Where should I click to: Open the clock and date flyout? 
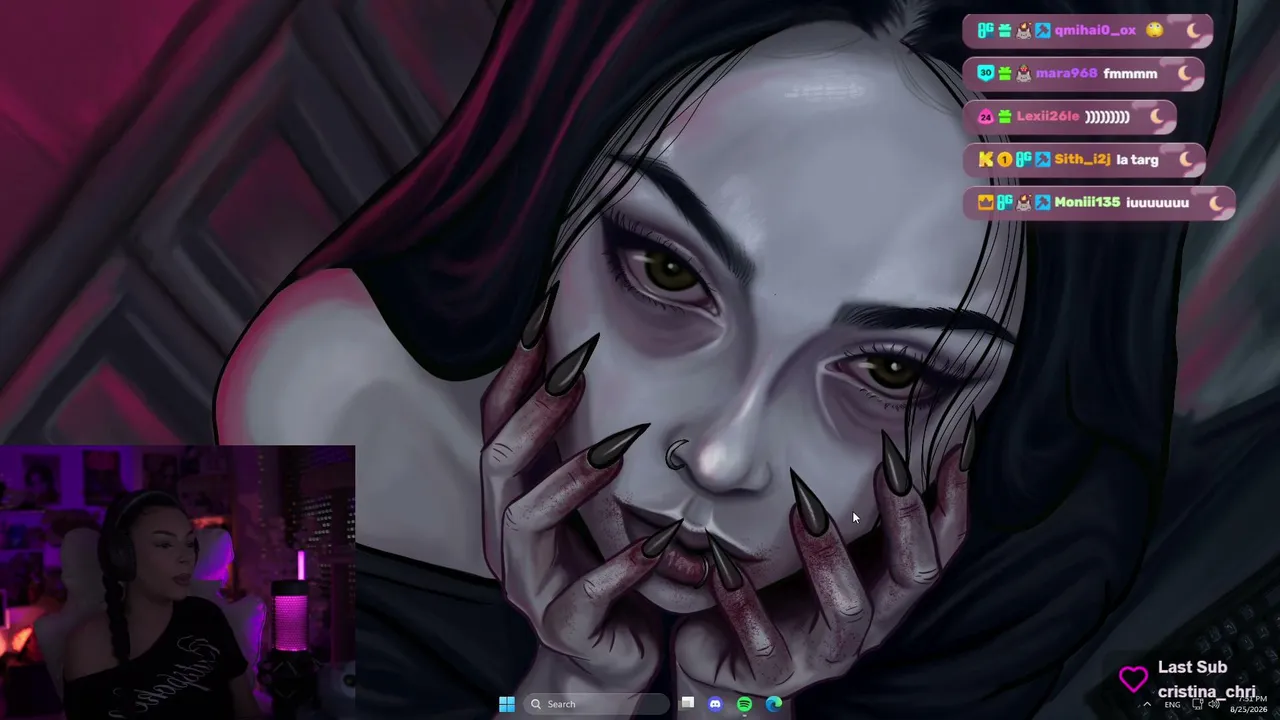pos(1248,704)
